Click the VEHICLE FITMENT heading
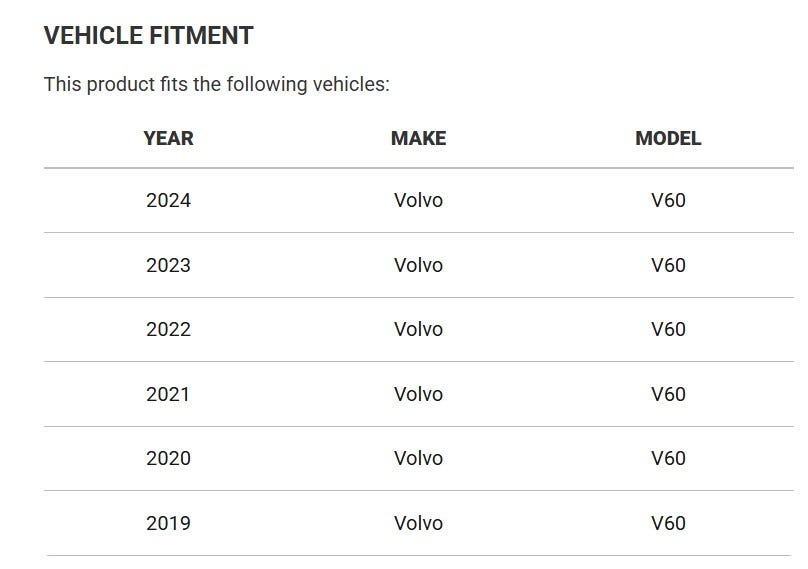 148,36
